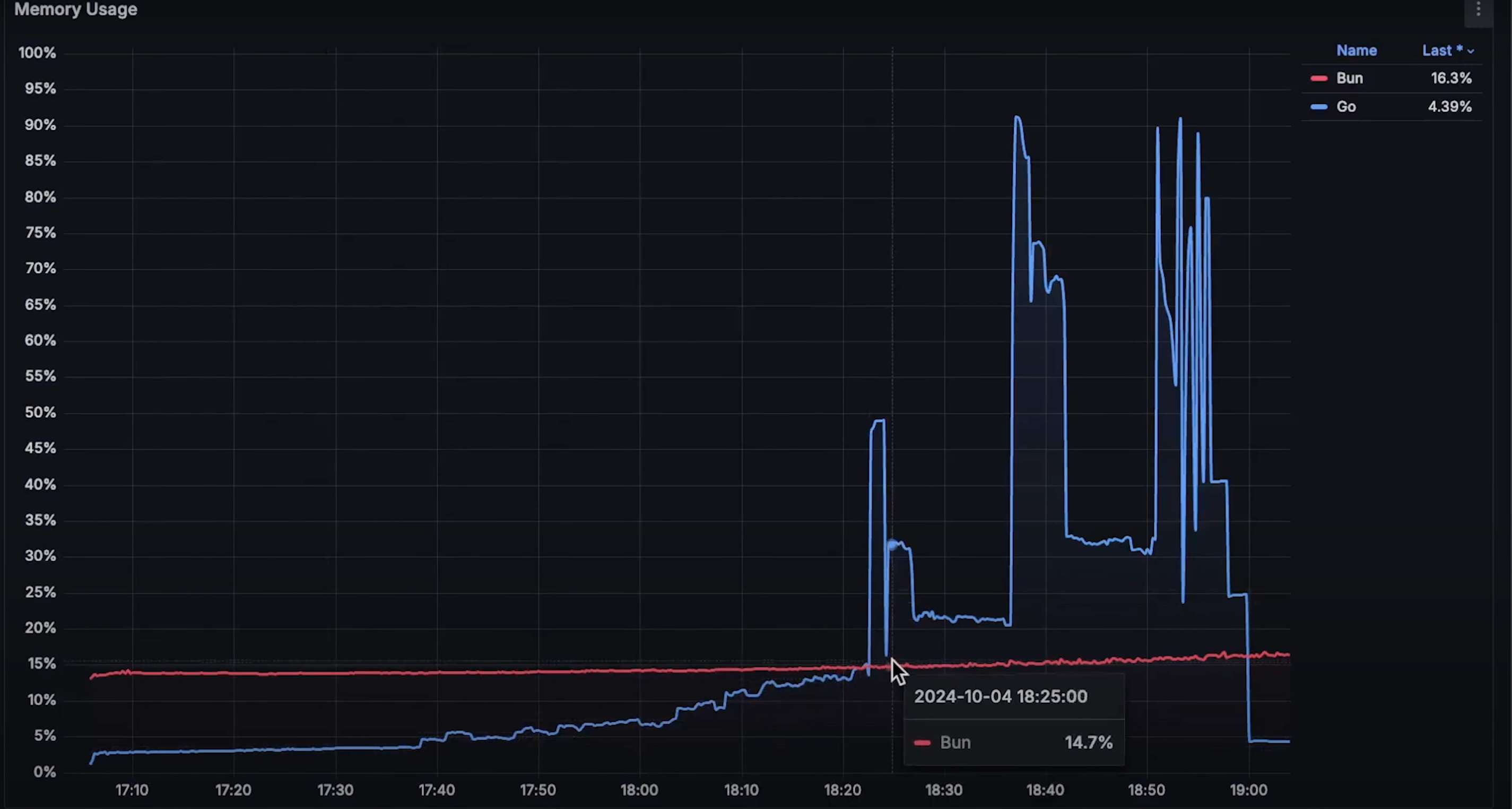
Task: Click the 100% label on the y-axis
Action: click(37, 53)
